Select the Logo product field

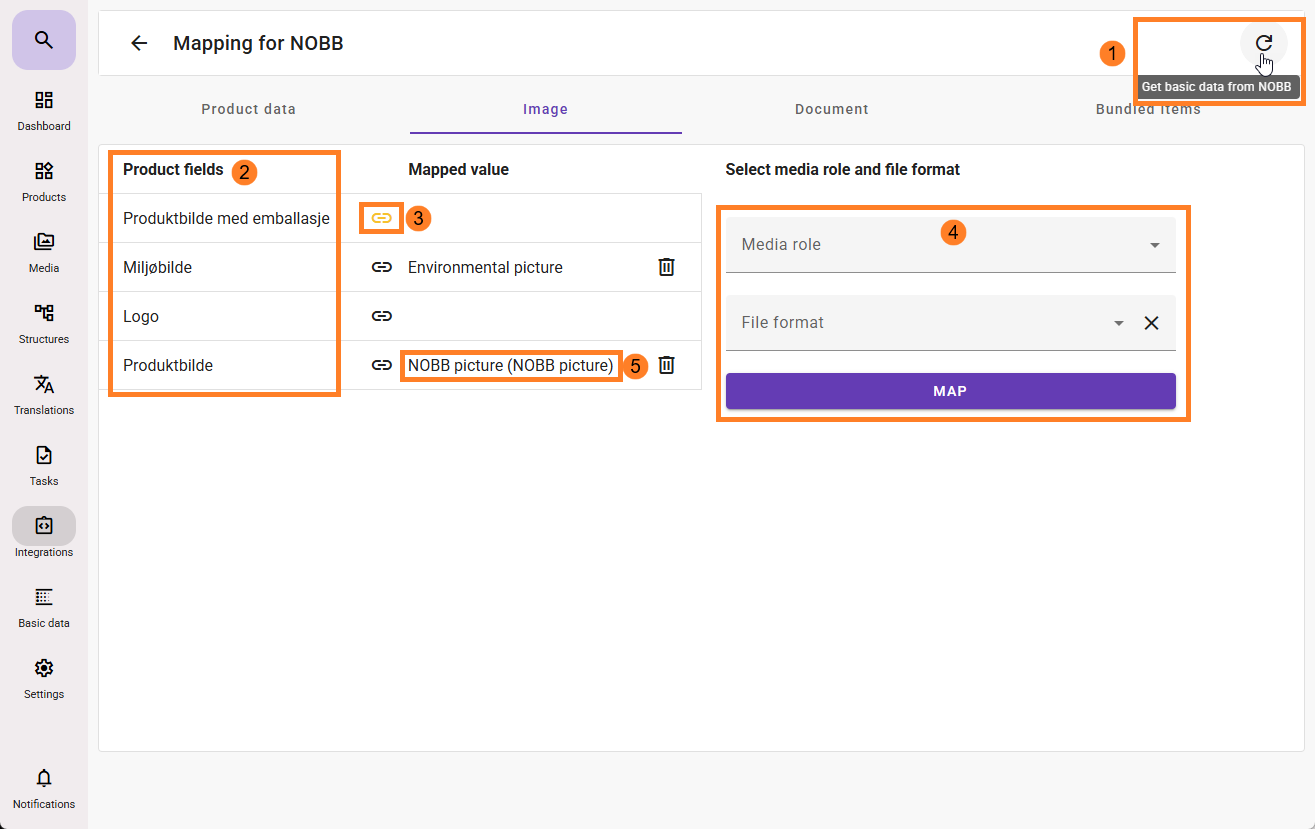[x=141, y=316]
